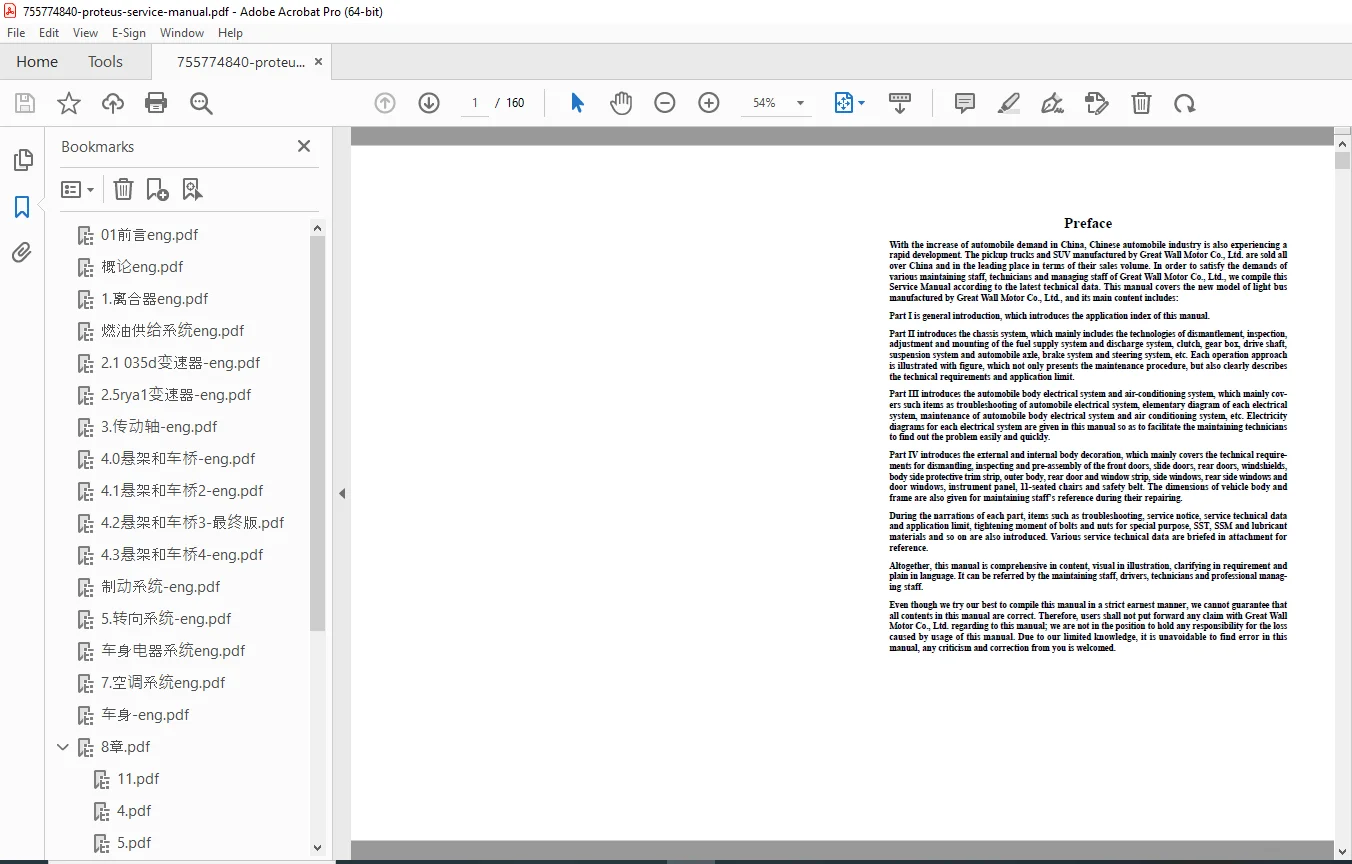
Task: Open the attachments paperclip panel
Action: click(x=22, y=253)
